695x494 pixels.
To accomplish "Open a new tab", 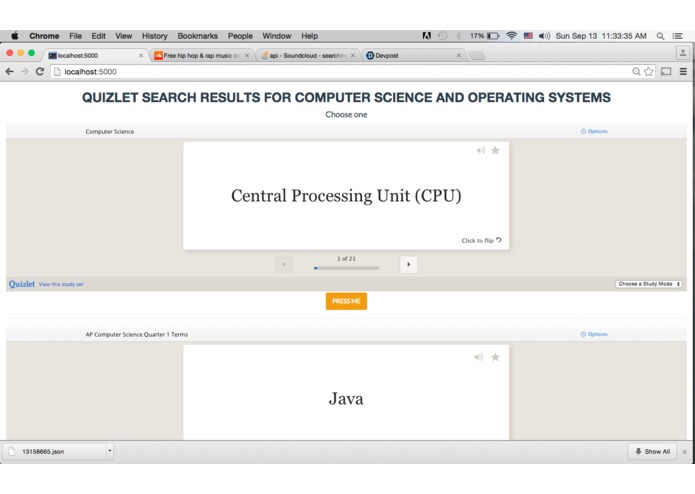I will pos(477,55).
